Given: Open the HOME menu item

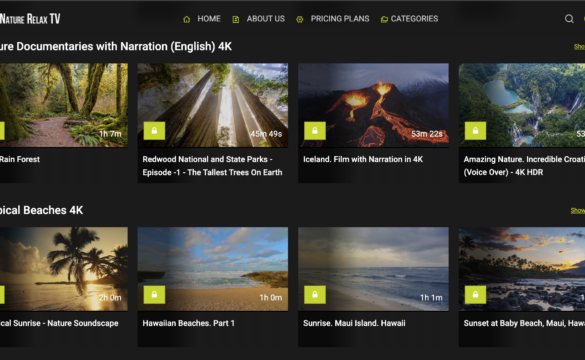Looking at the screenshot, I should (209, 19).
